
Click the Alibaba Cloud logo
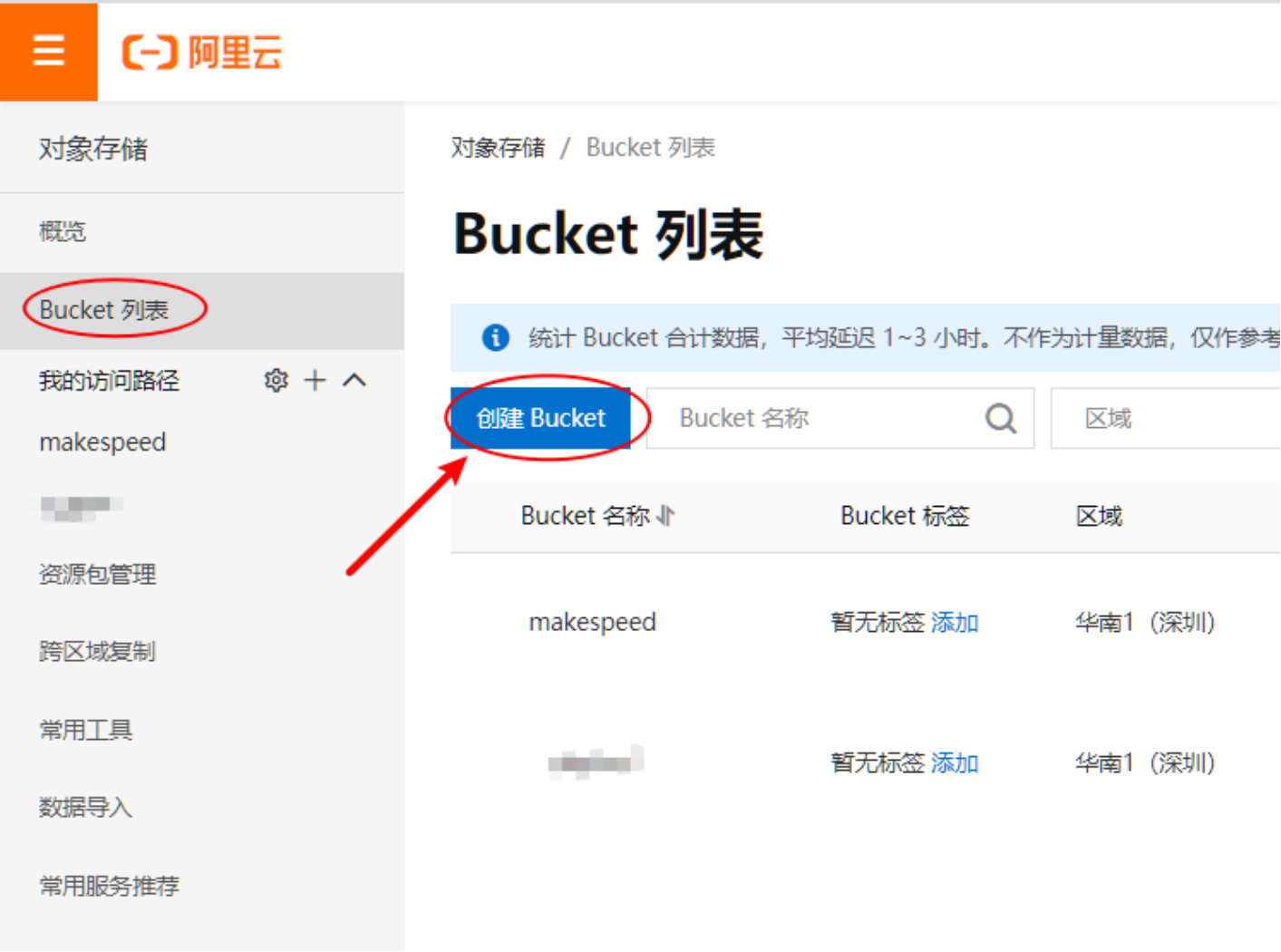[x=202, y=52]
